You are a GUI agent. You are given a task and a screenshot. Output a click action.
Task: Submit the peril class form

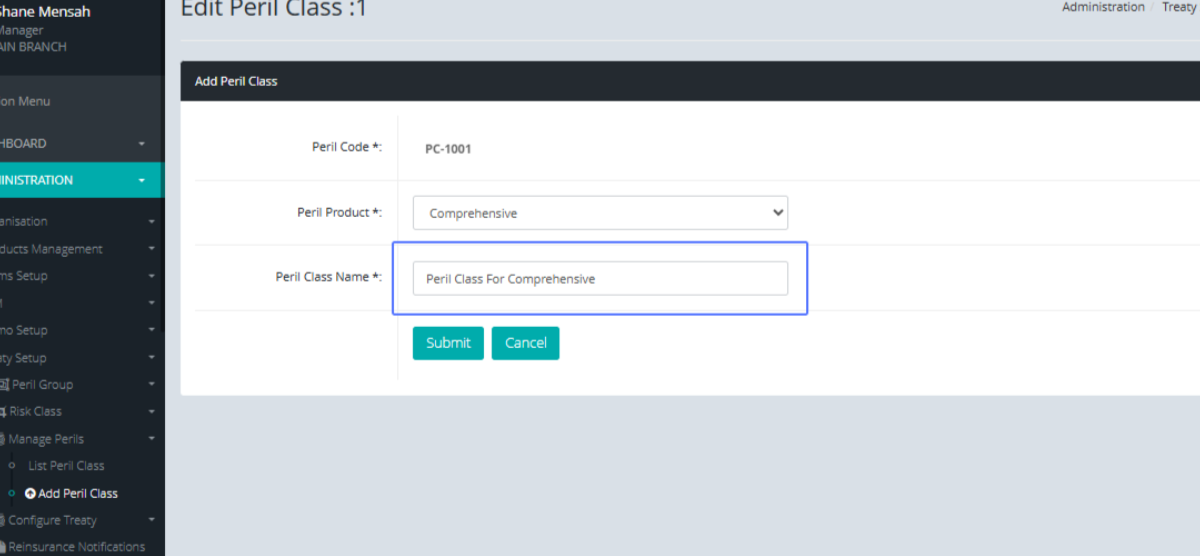point(448,343)
